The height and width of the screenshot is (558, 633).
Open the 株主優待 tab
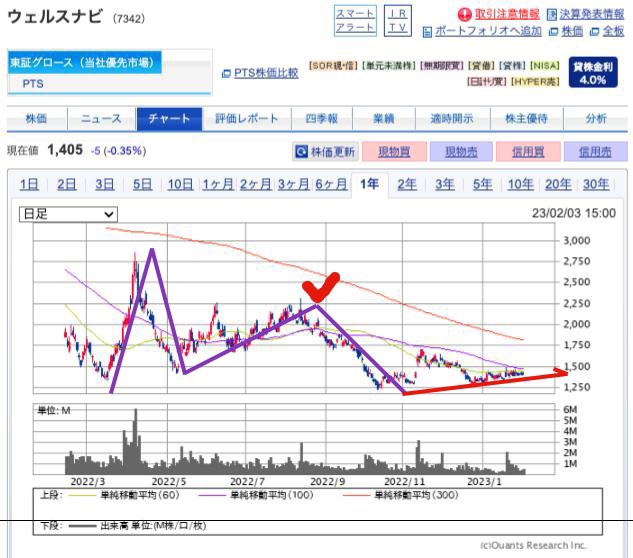(526, 119)
